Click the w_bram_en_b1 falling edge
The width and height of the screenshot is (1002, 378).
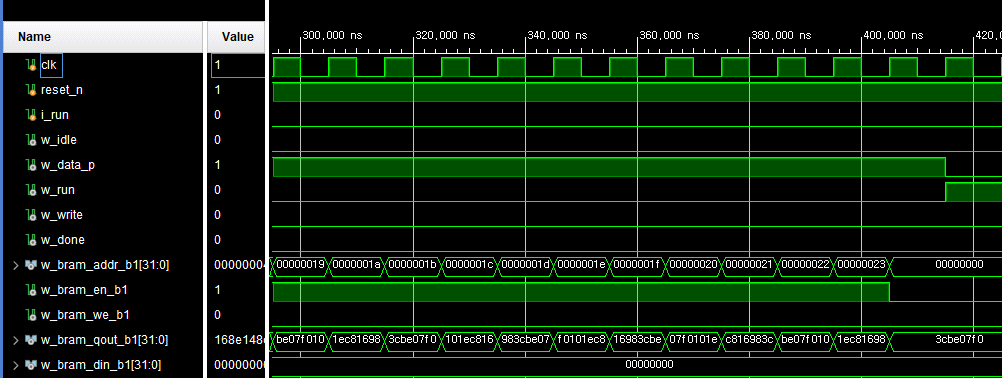coord(890,292)
